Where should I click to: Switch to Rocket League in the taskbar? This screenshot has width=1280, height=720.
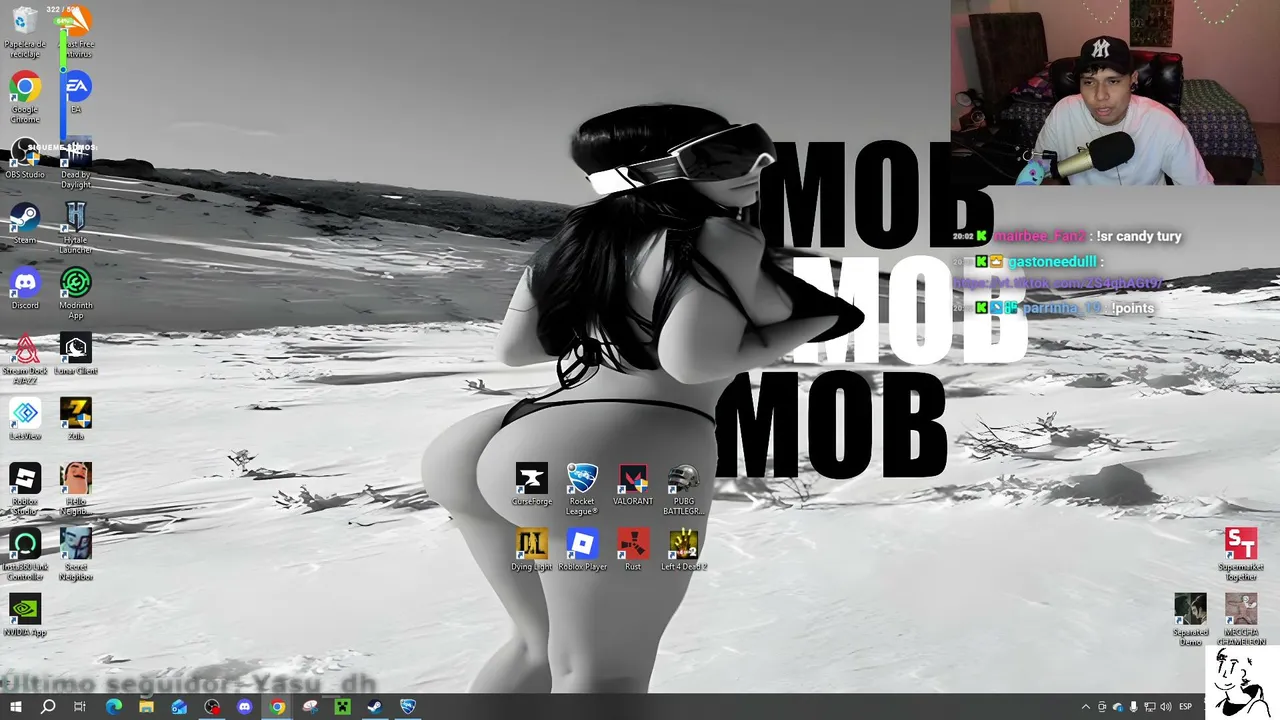coord(407,706)
